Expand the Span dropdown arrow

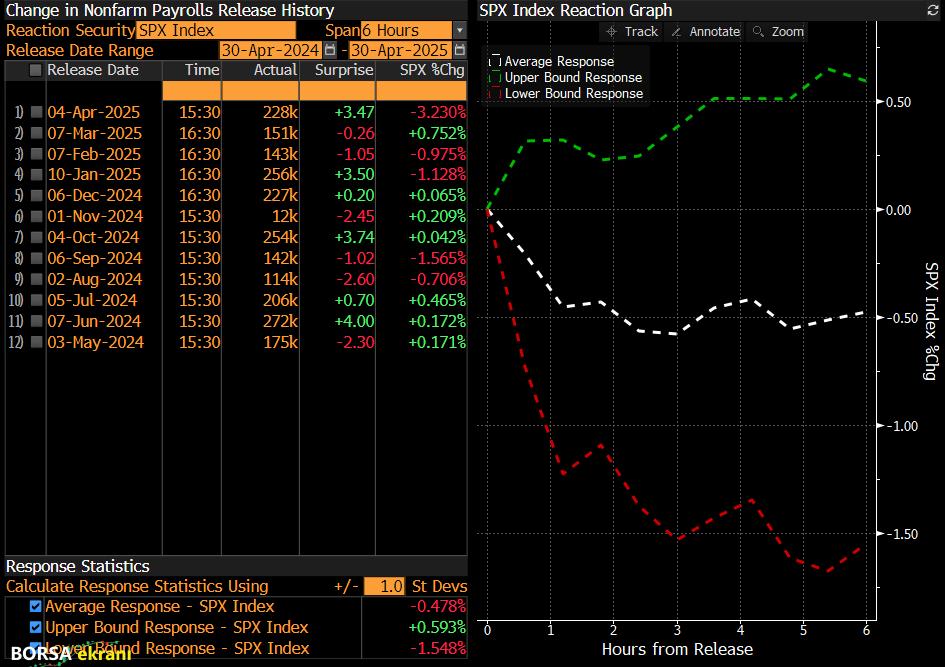(460, 30)
